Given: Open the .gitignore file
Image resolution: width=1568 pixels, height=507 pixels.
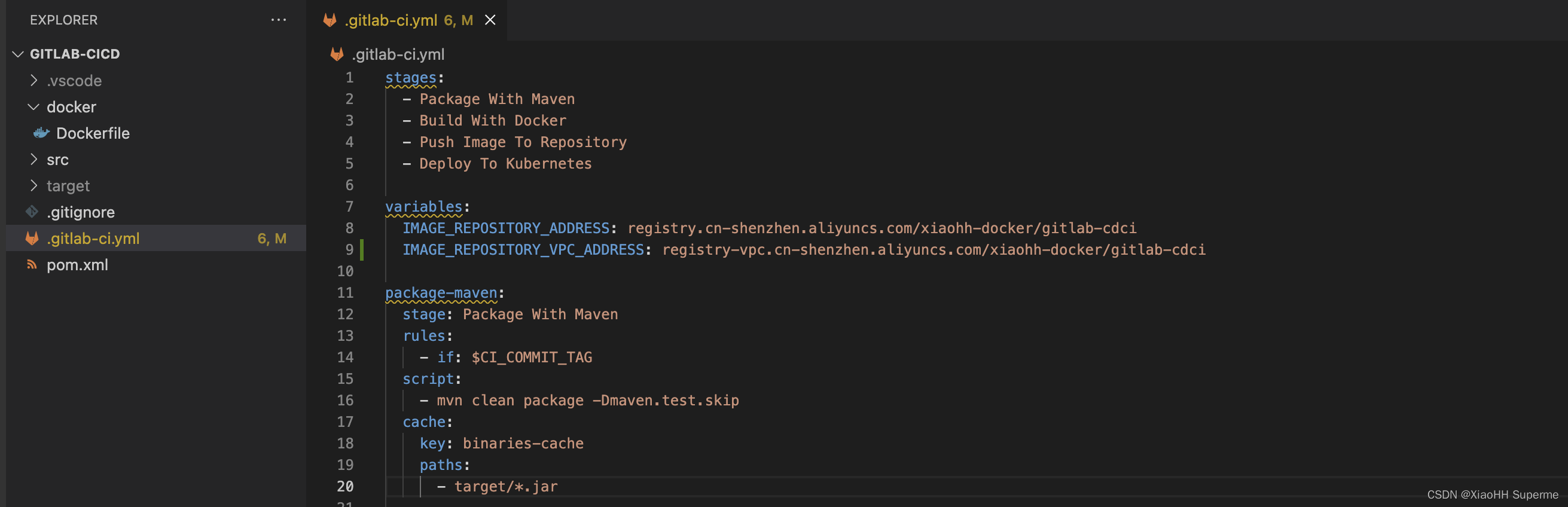Looking at the screenshot, I should click(81, 212).
